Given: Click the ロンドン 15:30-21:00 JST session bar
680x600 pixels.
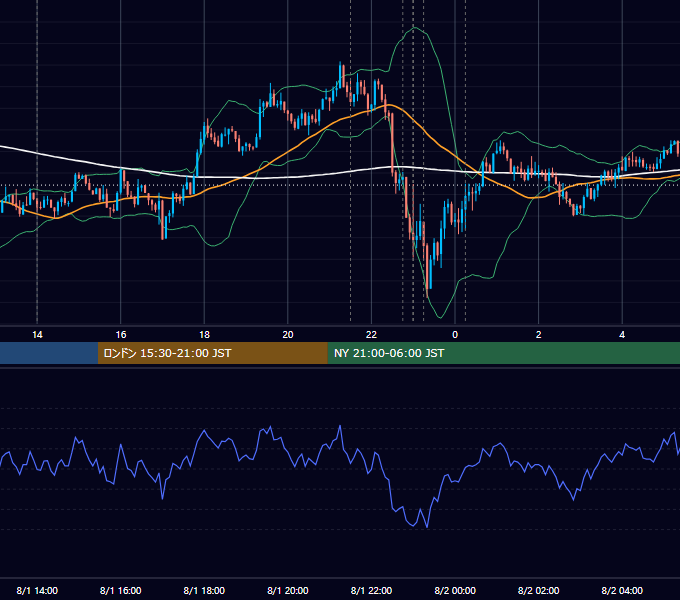Looking at the screenshot, I should [x=212, y=353].
